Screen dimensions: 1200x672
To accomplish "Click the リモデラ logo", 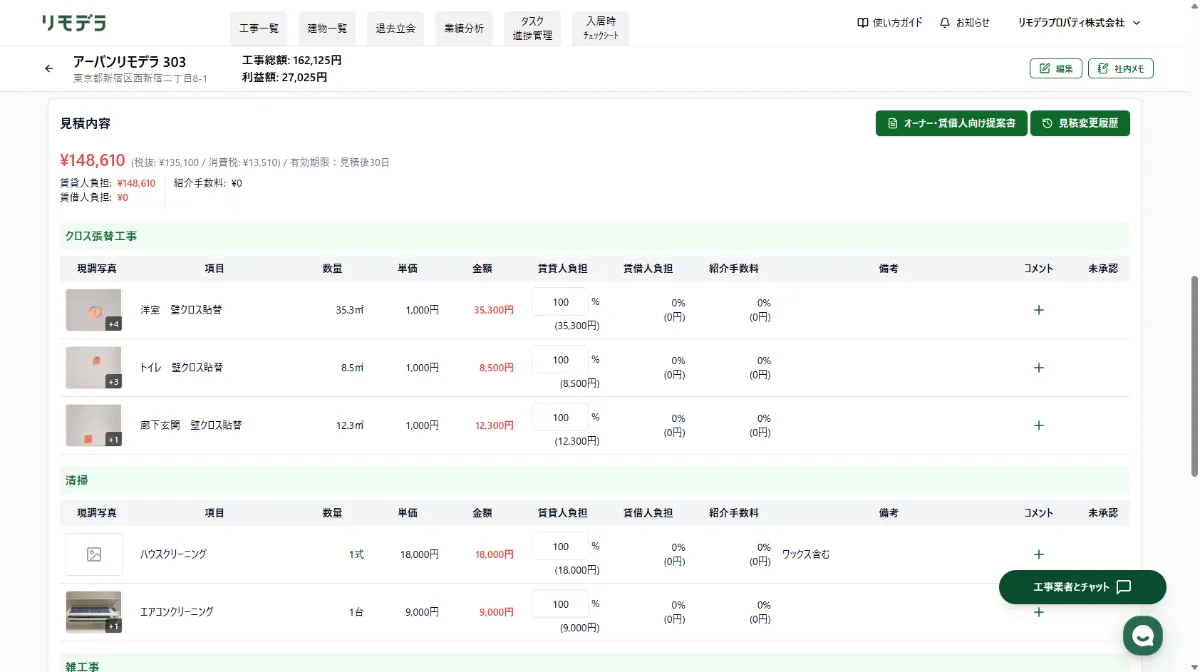I will click(74, 23).
